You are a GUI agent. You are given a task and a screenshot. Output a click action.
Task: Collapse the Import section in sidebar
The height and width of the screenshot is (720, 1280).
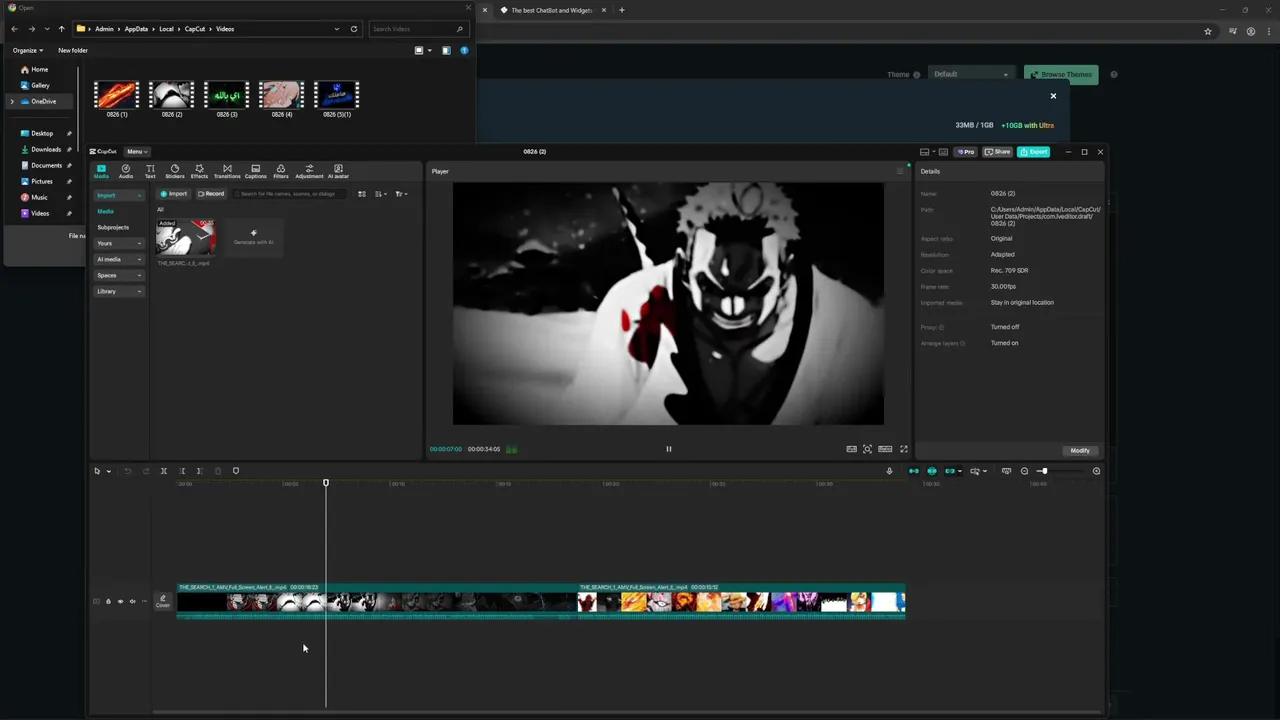click(x=119, y=195)
